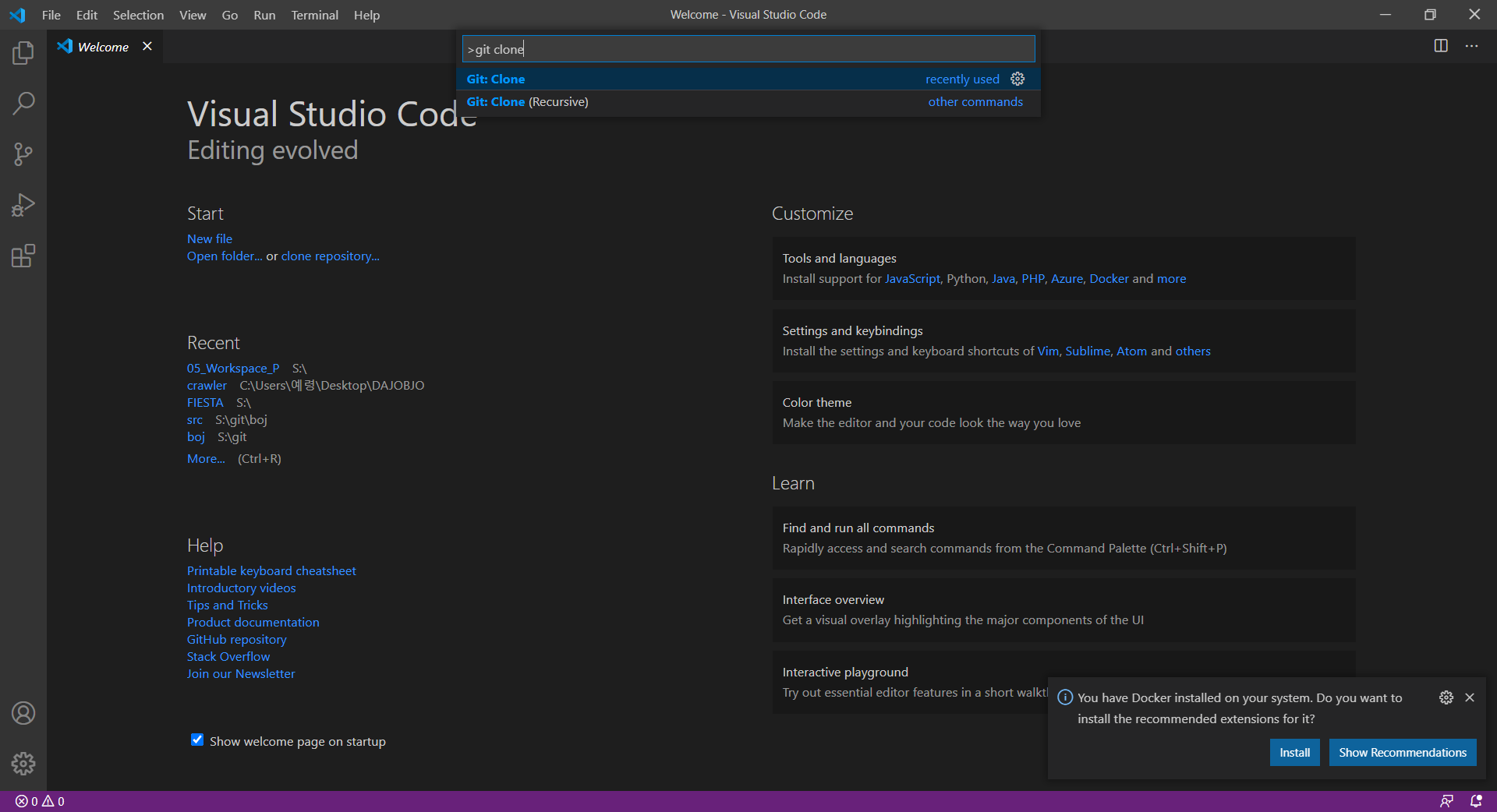Click the command palette input field
1497x812 pixels.
click(748, 49)
